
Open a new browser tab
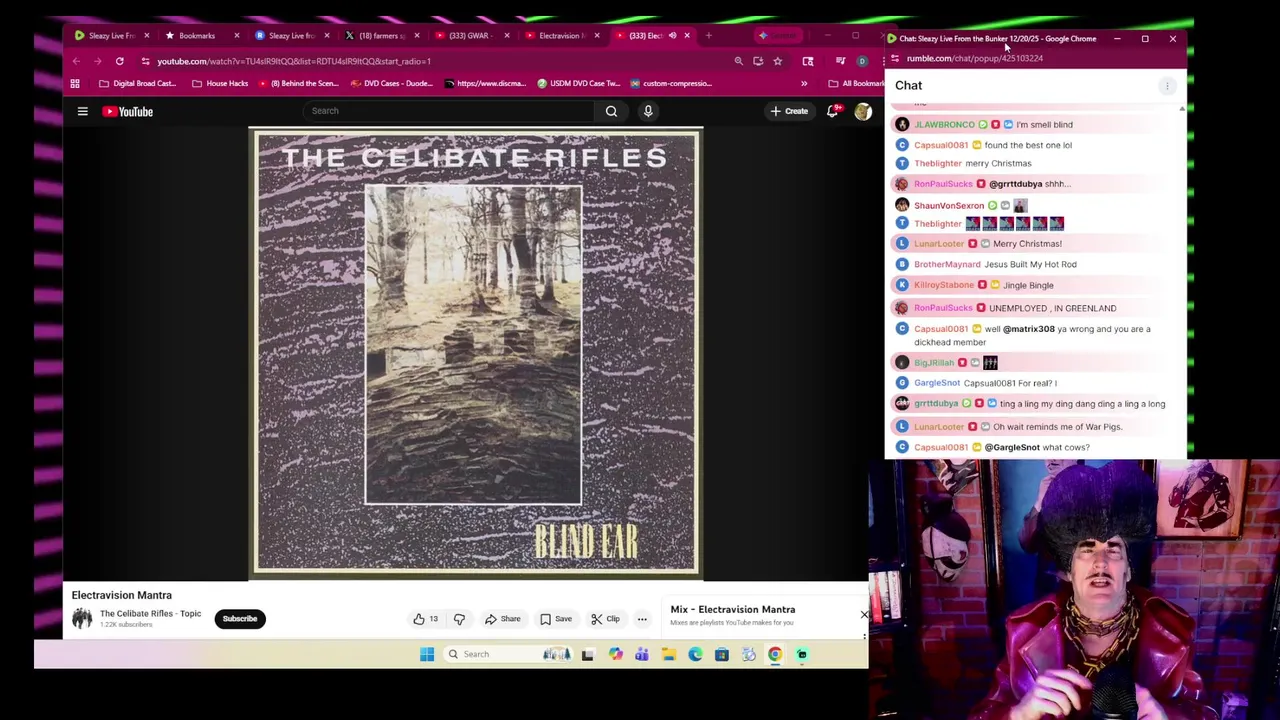(x=709, y=36)
